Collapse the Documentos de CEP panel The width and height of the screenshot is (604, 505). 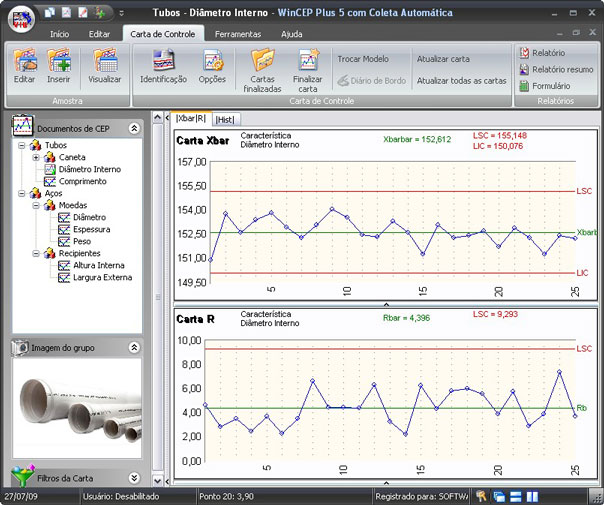tap(134, 128)
